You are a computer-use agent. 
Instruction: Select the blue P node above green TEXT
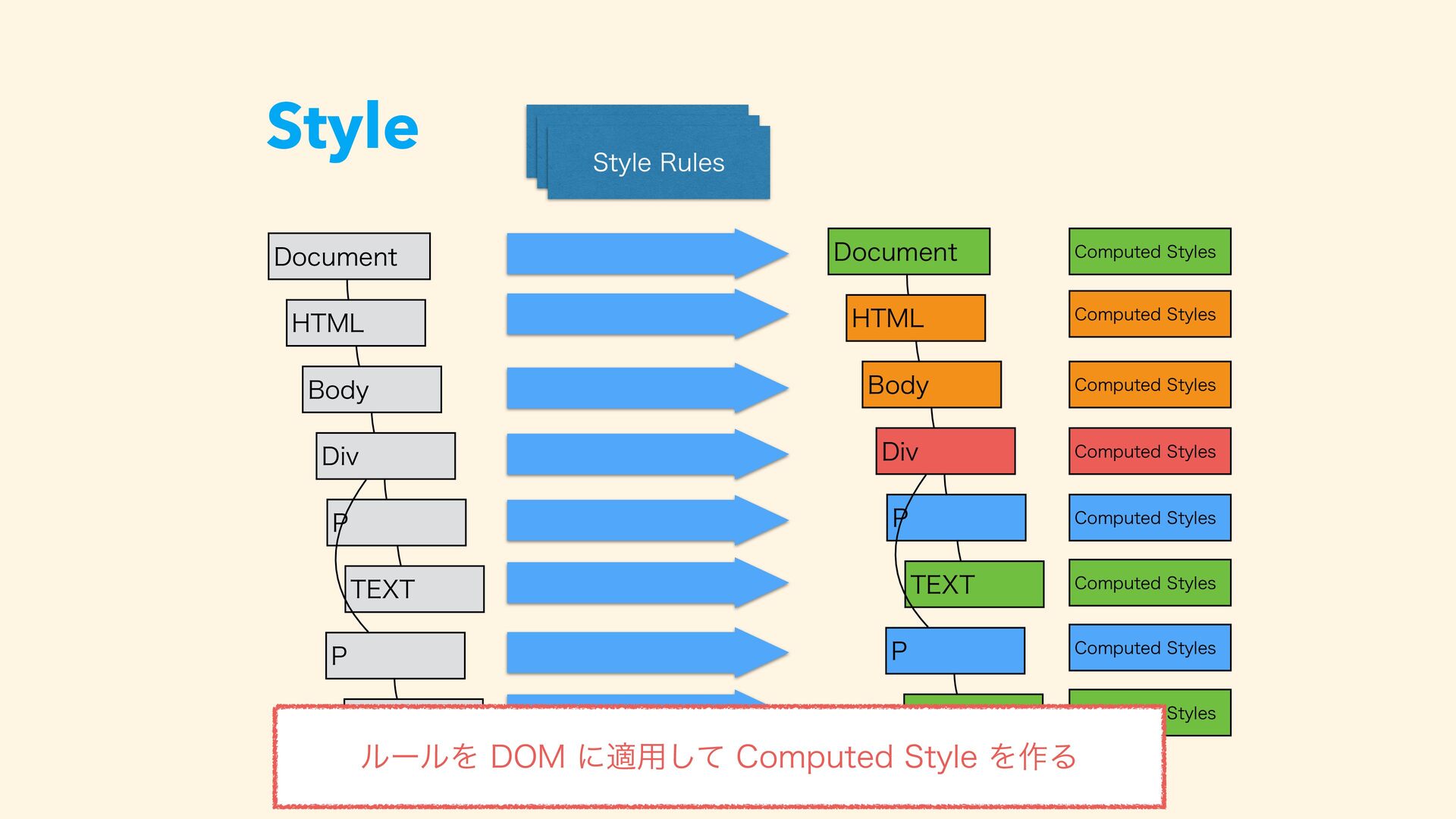tap(956, 518)
